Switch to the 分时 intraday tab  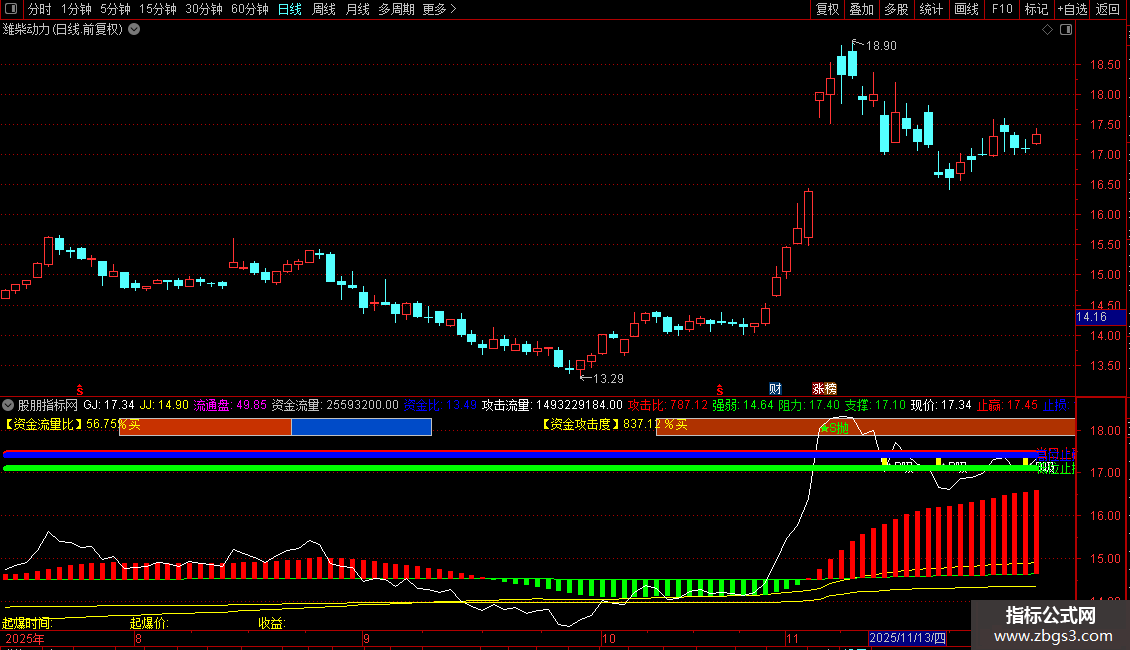40,9
